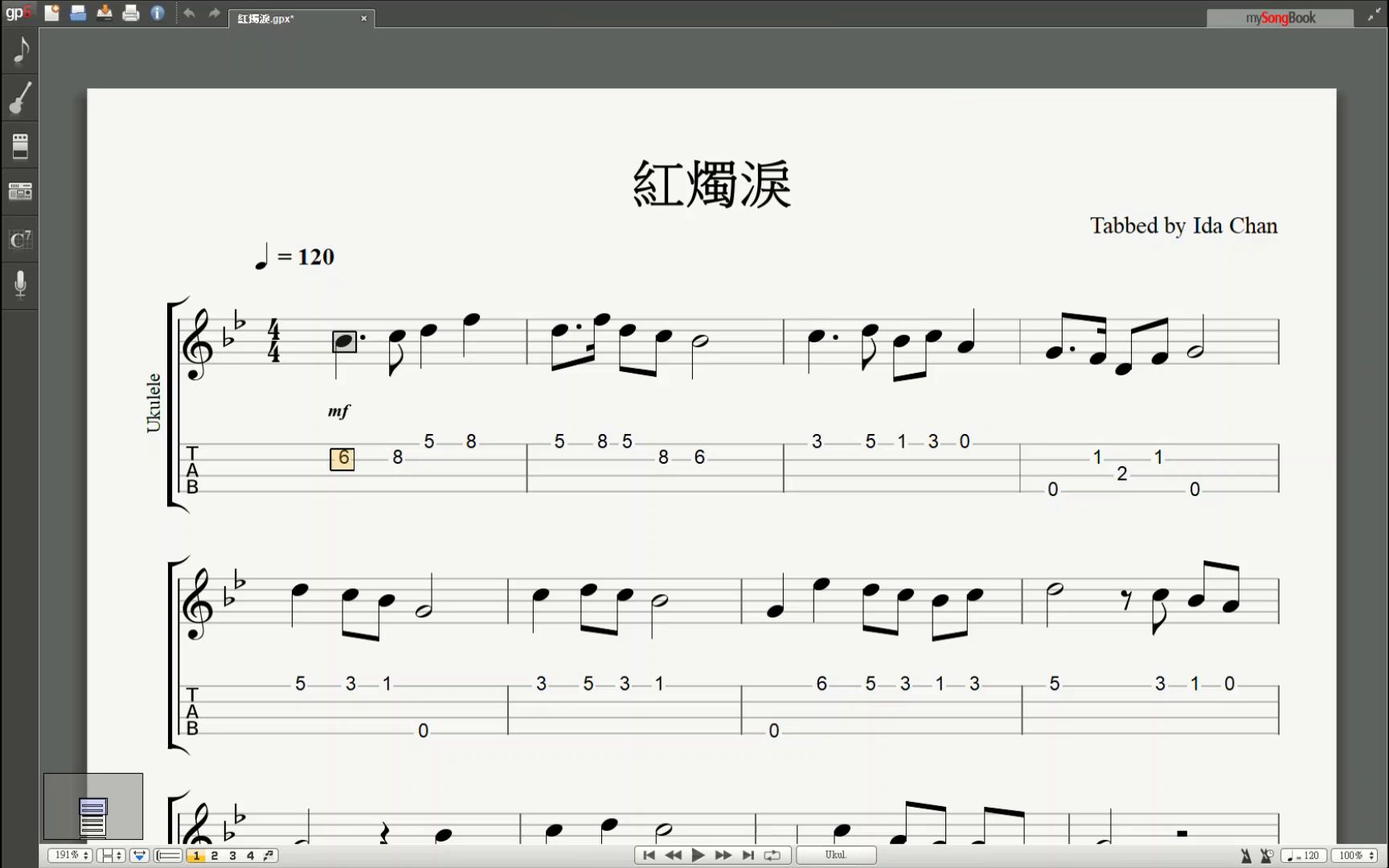
Task: Toggle the count-in metronome
Action: (1267, 856)
